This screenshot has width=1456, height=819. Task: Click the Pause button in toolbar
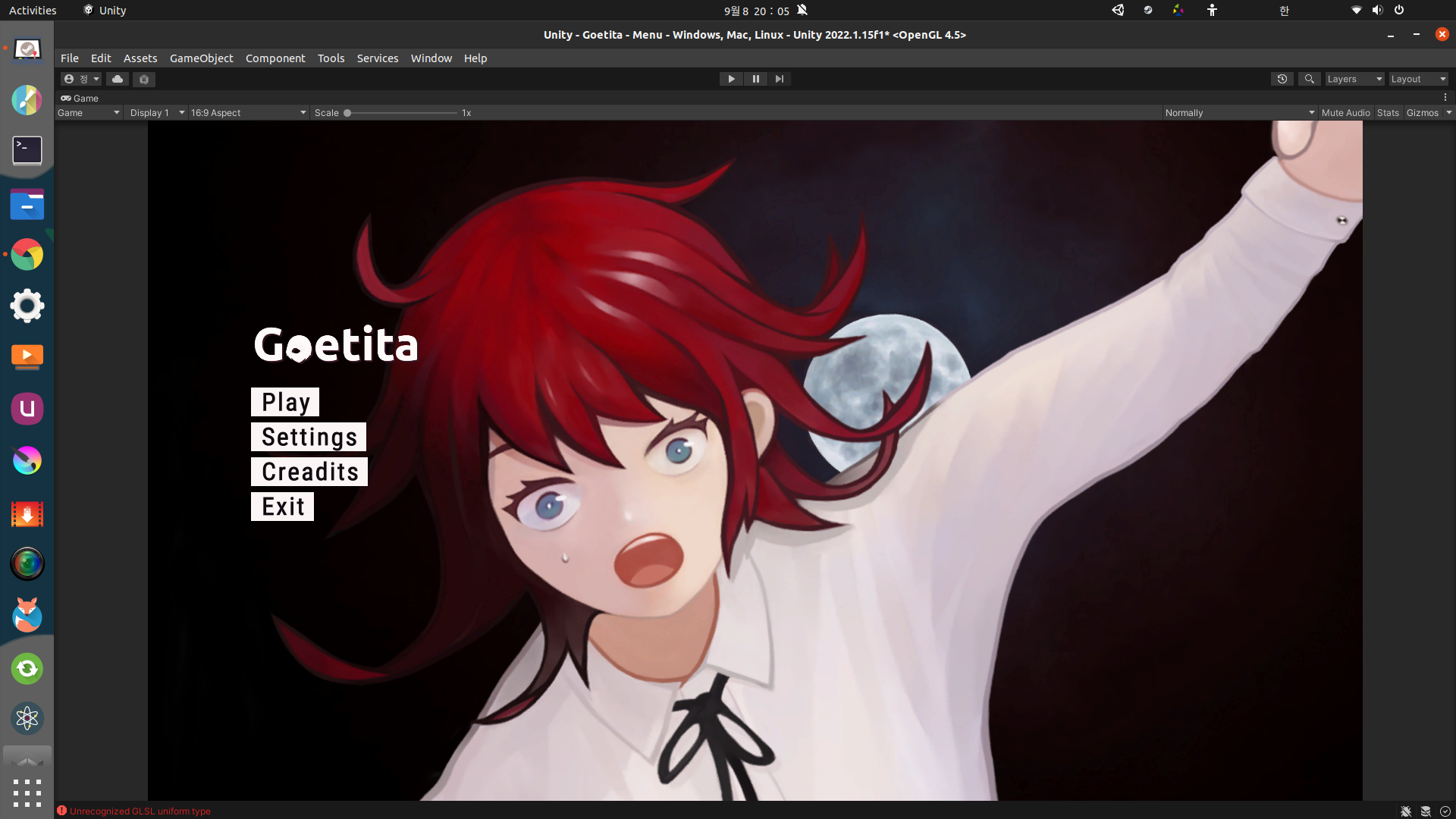coord(755,79)
